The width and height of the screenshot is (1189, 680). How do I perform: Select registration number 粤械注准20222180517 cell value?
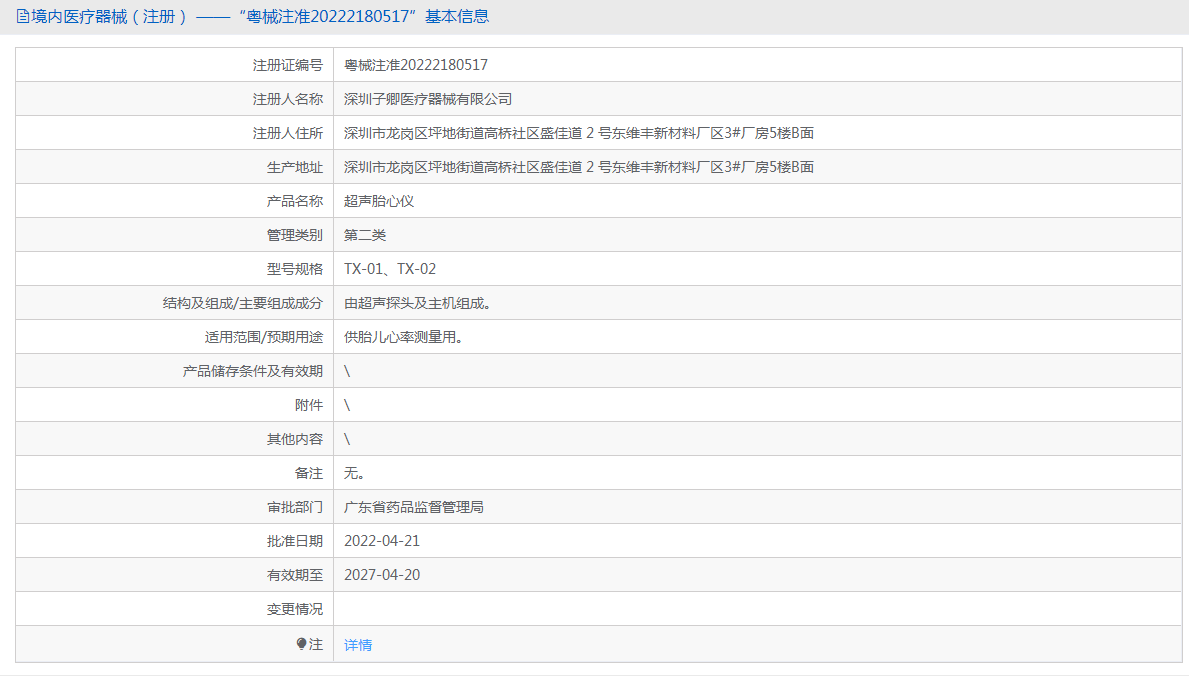[416, 65]
